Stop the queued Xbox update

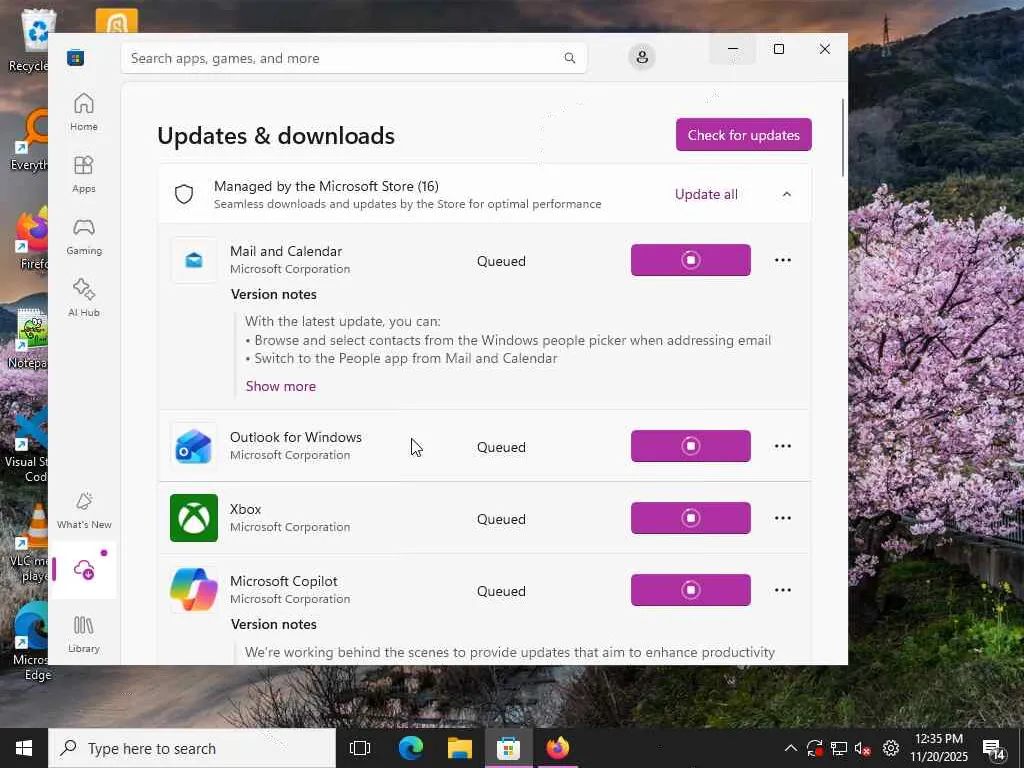click(x=690, y=518)
